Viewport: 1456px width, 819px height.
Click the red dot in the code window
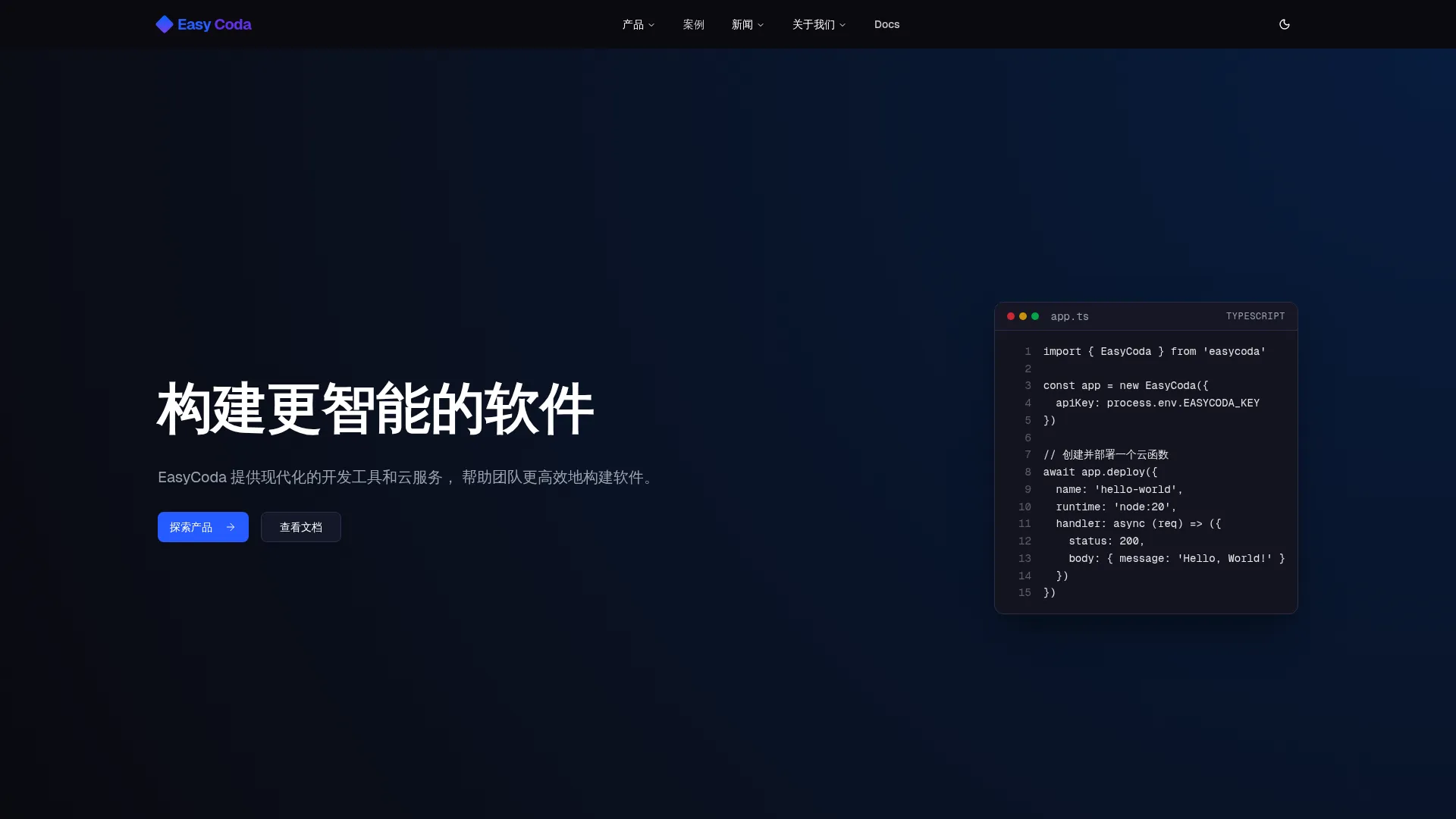click(x=1011, y=316)
